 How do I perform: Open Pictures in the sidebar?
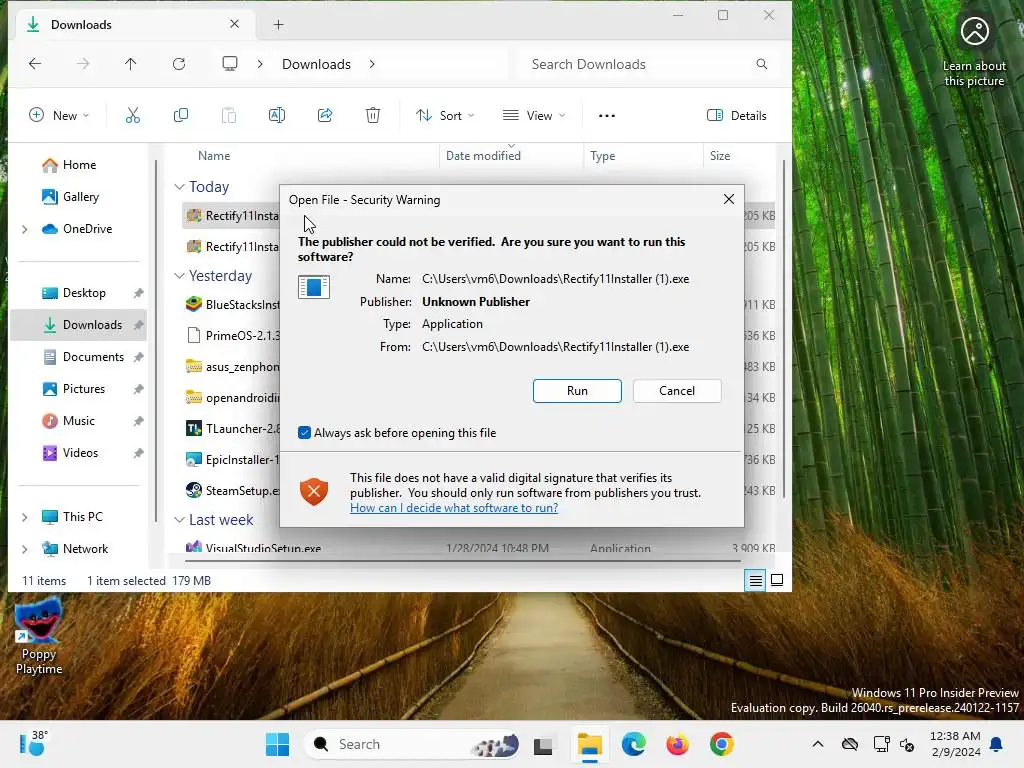tap(84, 389)
